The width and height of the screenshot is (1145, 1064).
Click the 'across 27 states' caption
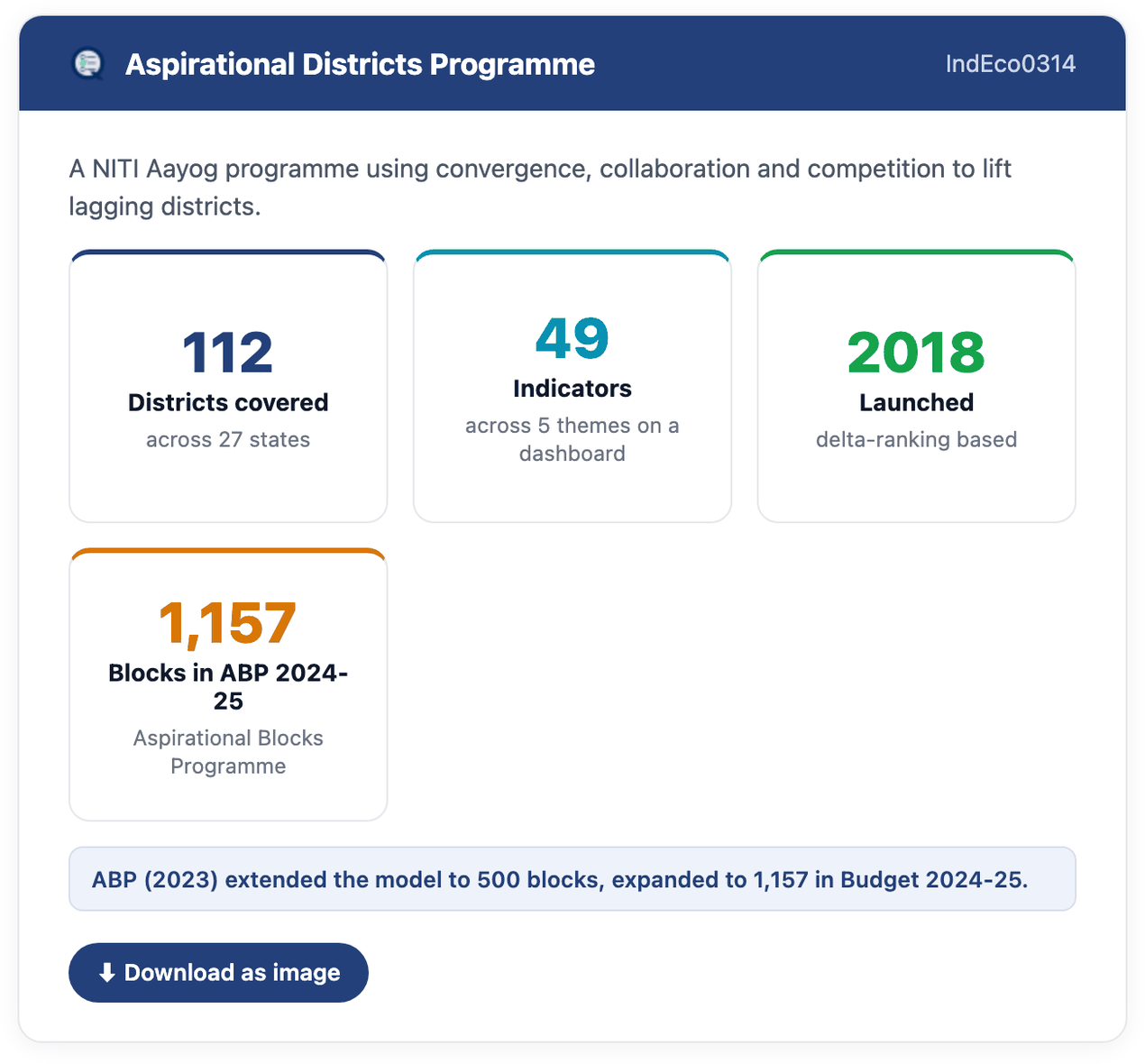point(228,440)
